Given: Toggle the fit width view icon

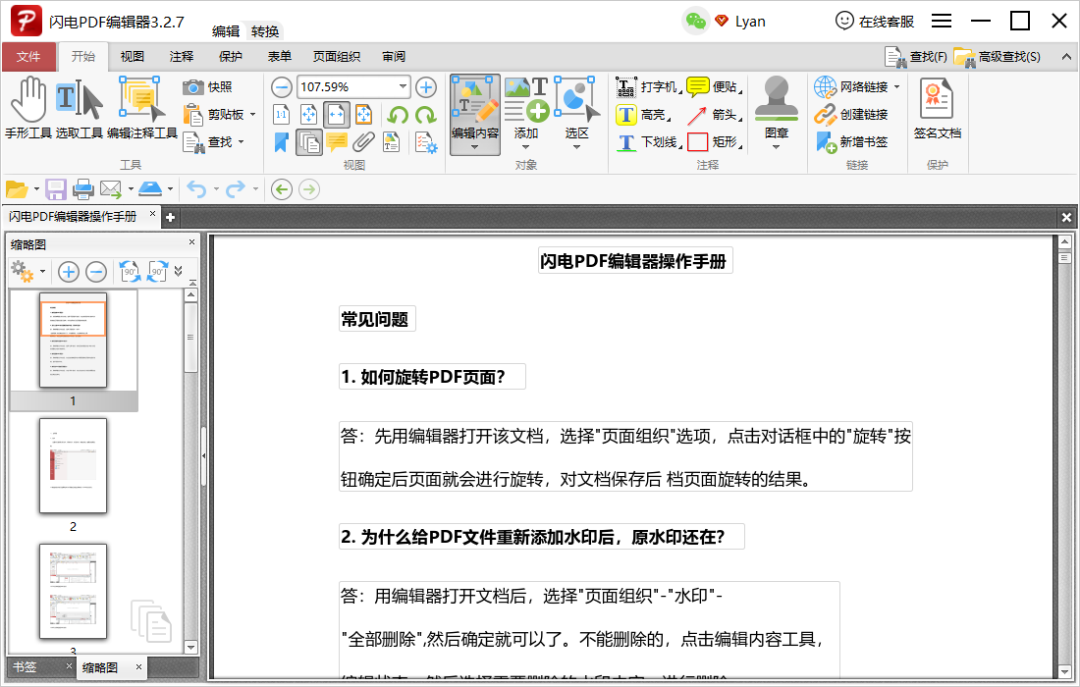Looking at the screenshot, I should [x=336, y=114].
